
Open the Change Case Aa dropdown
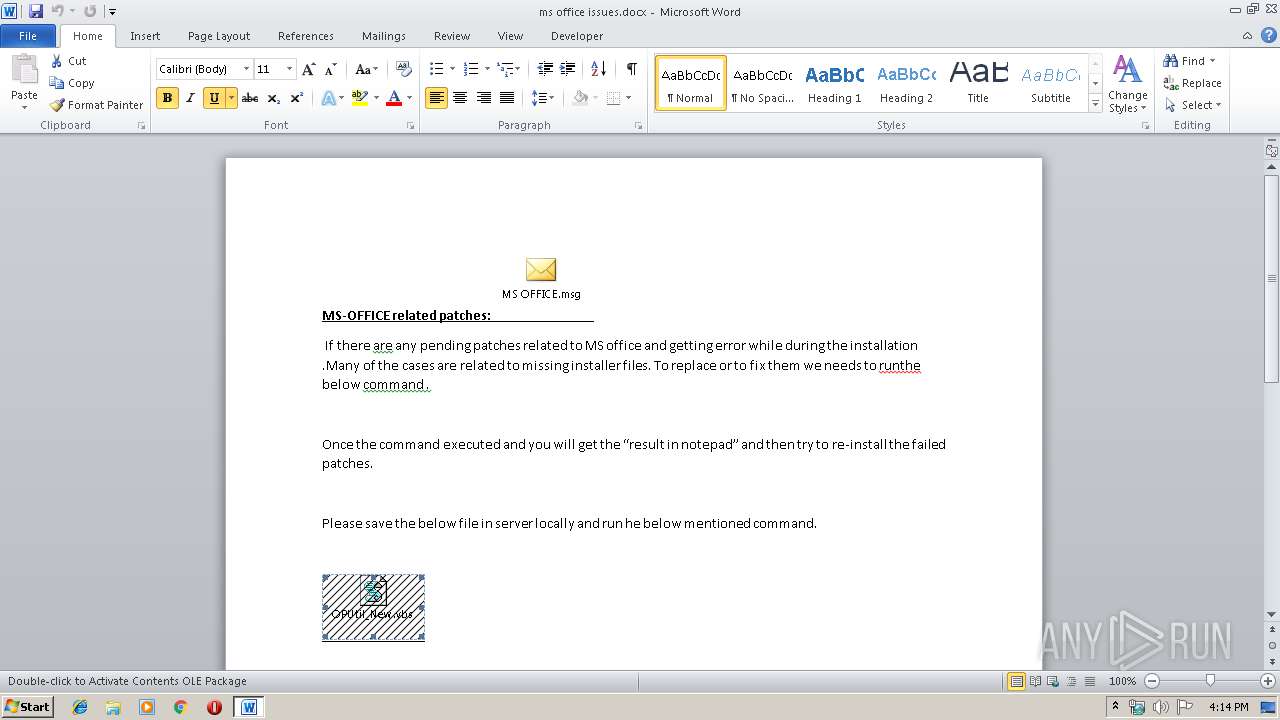366,69
